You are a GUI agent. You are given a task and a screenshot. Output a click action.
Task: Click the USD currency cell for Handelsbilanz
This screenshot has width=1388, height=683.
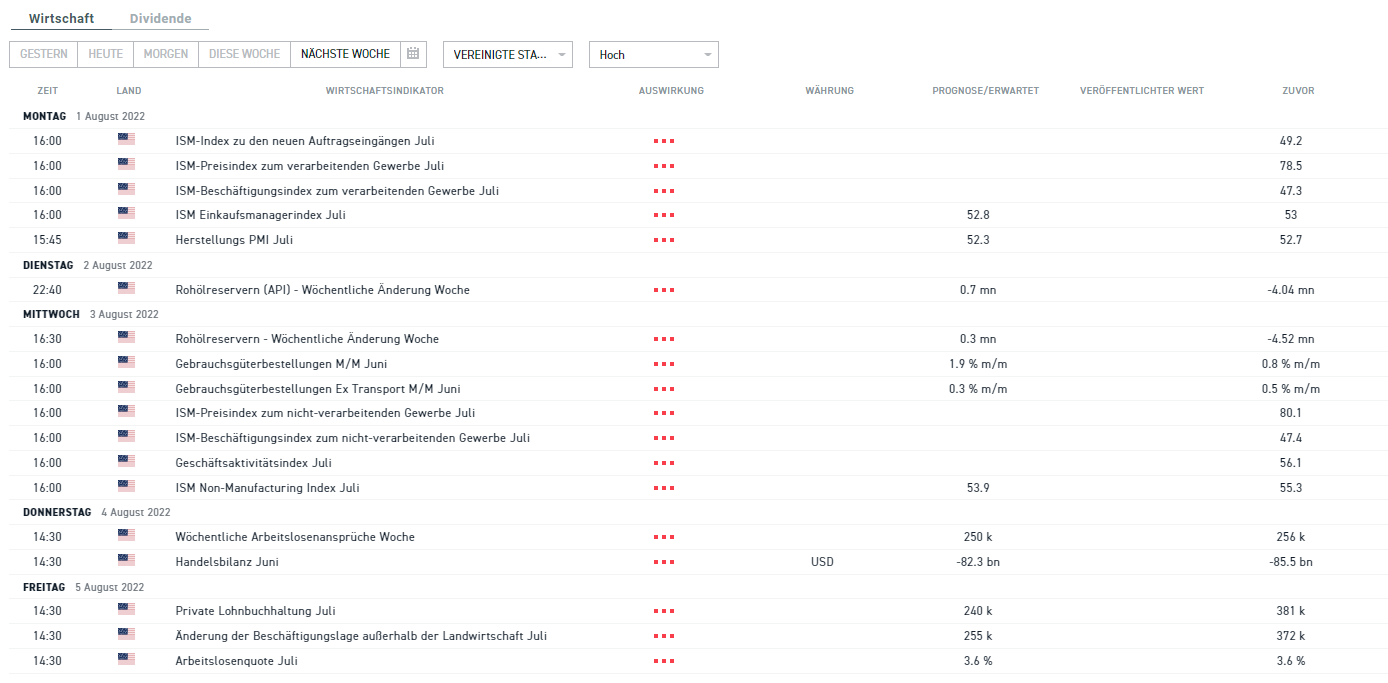(x=822, y=562)
